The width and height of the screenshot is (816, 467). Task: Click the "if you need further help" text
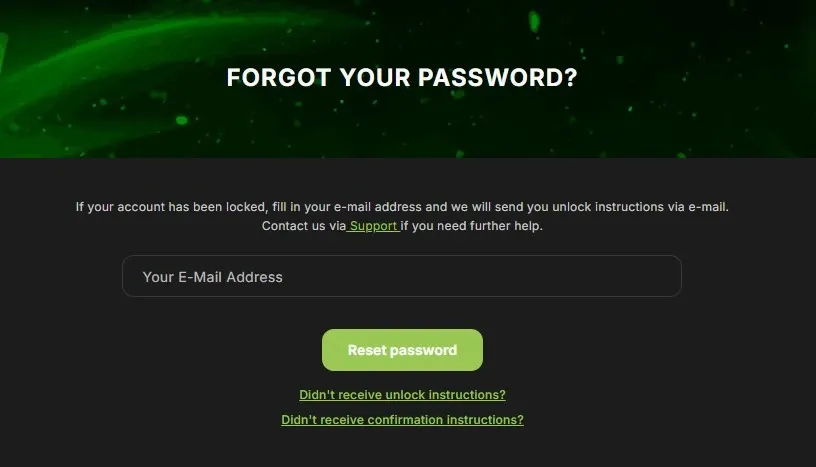point(471,226)
